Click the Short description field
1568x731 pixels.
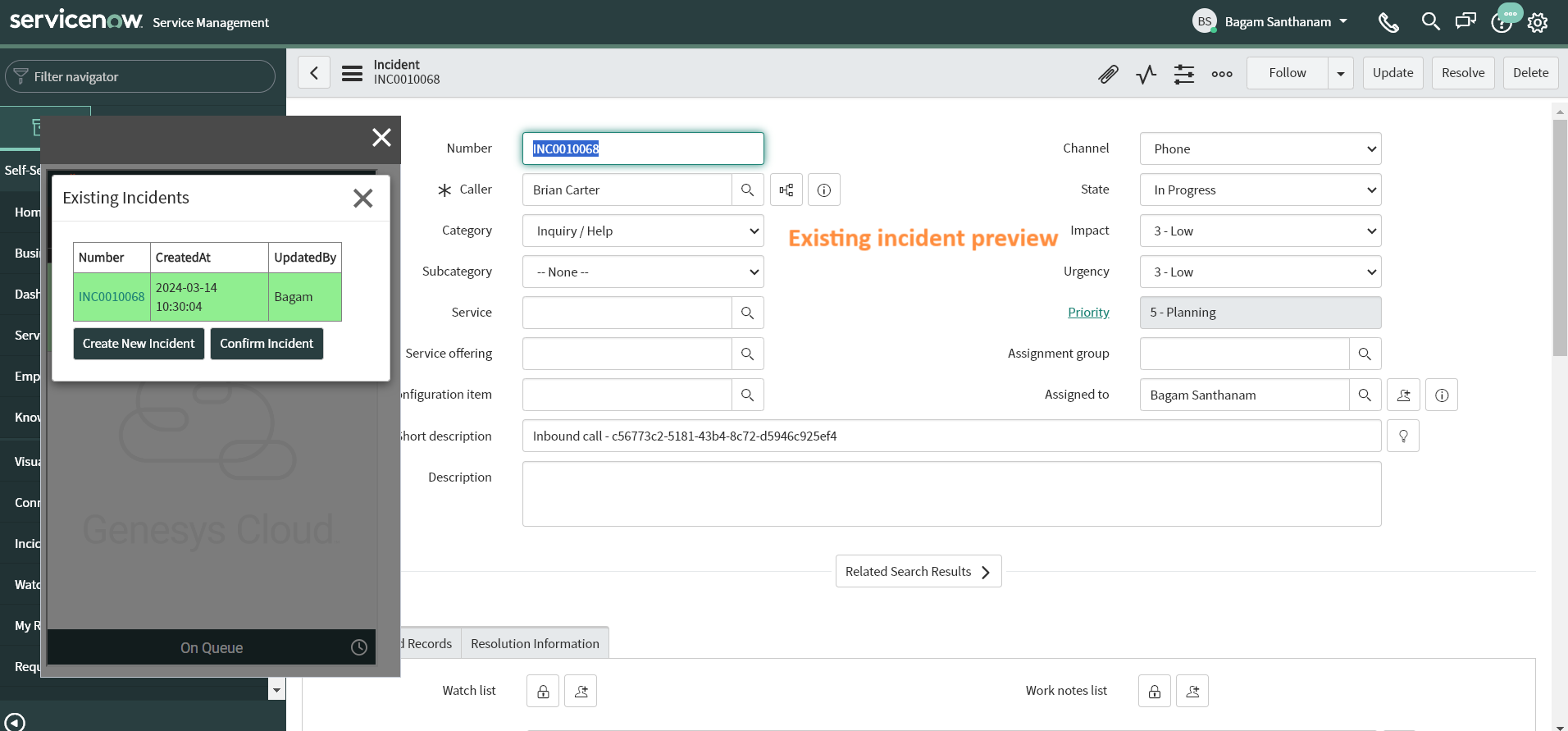(951, 436)
